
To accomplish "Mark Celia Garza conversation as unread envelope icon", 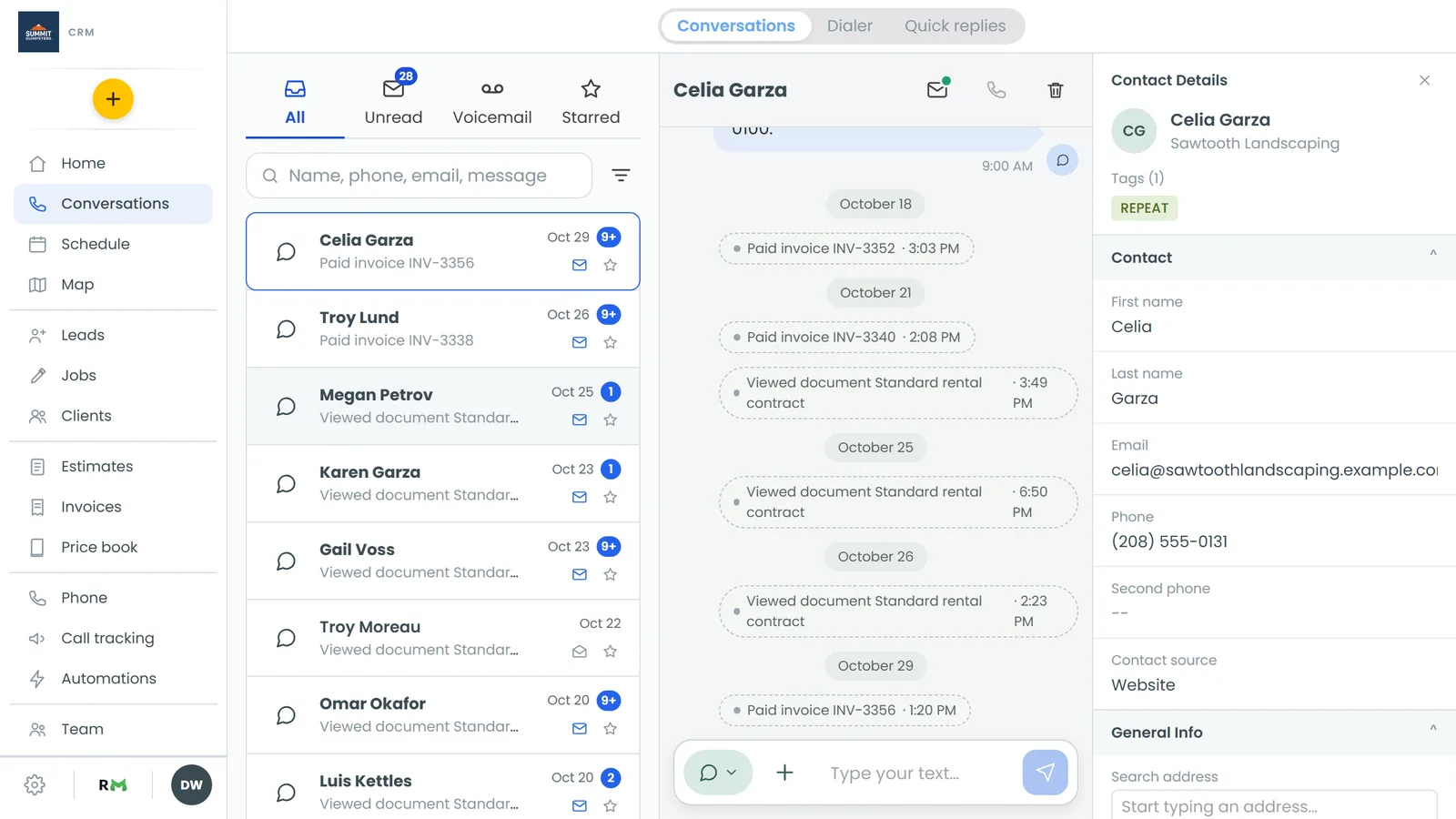I will [x=938, y=88].
